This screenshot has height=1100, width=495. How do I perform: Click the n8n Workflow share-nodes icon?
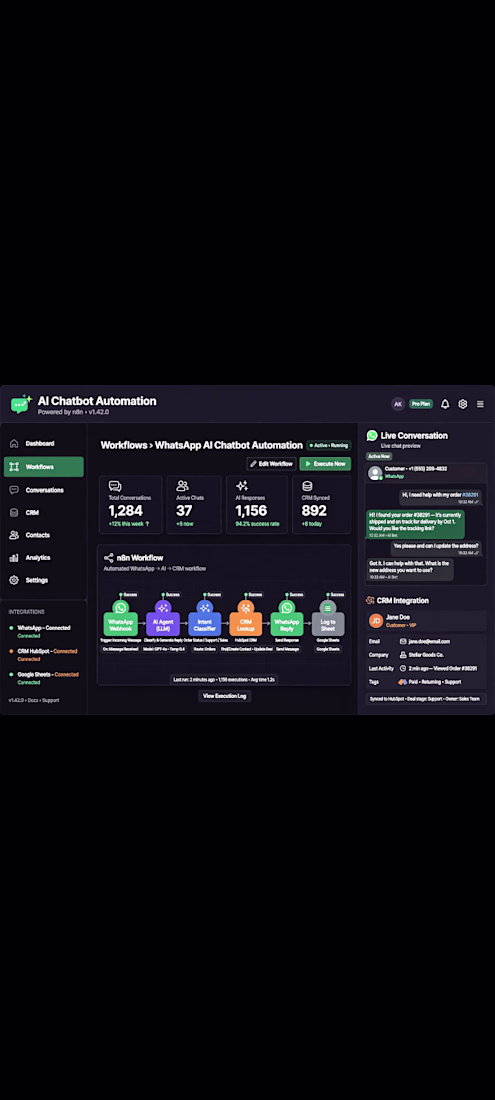(109, 558)
